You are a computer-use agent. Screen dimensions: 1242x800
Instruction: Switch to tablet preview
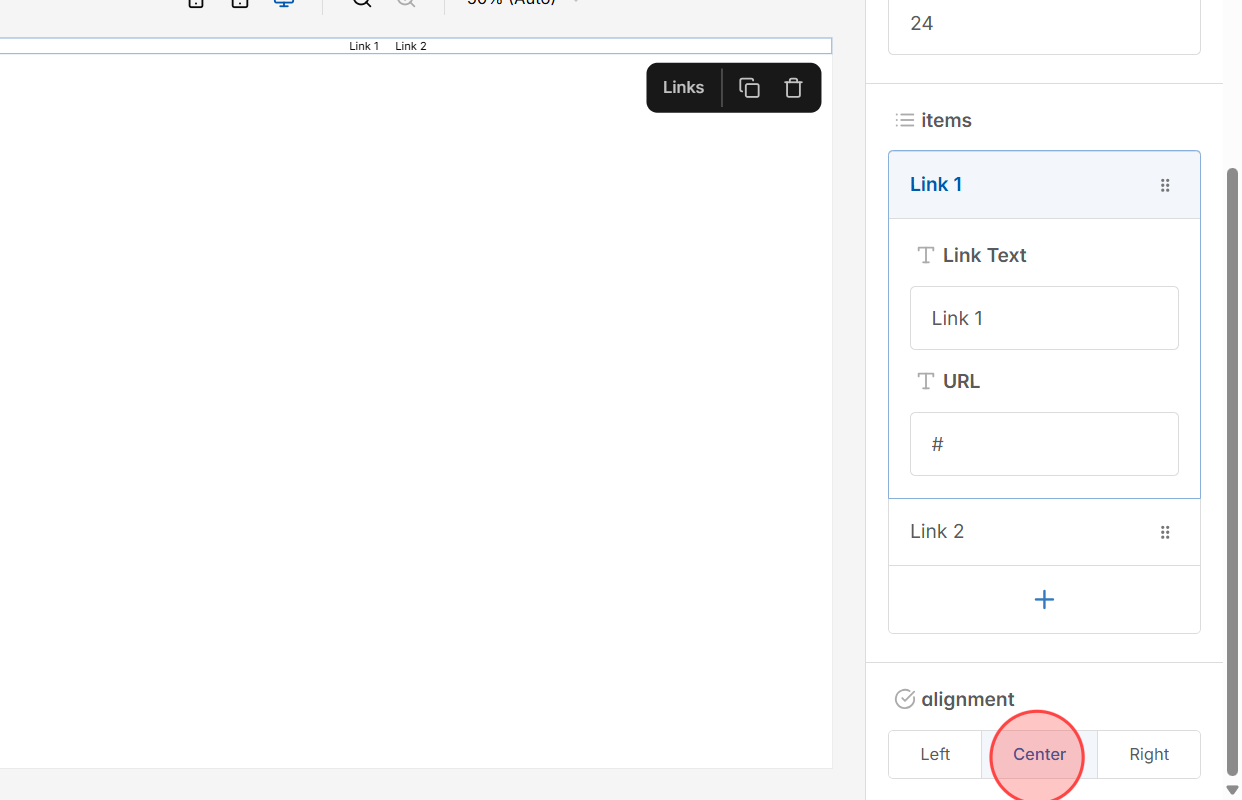click(x=239, y=4)
